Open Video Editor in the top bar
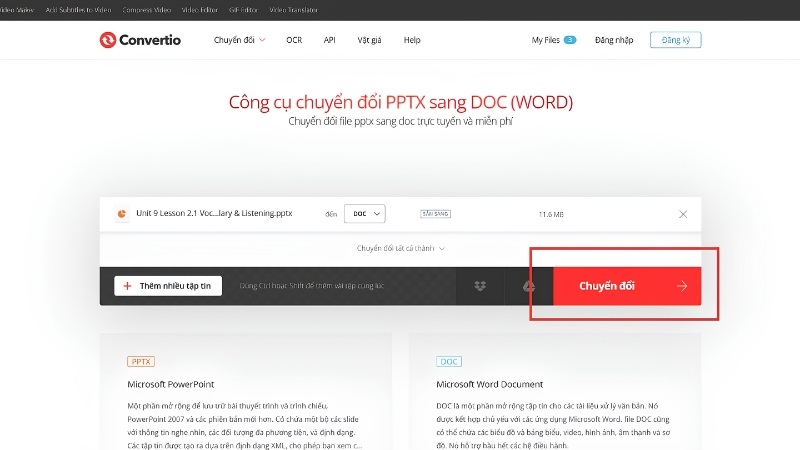This screenshot has height=450, width=800. point(199,10)
